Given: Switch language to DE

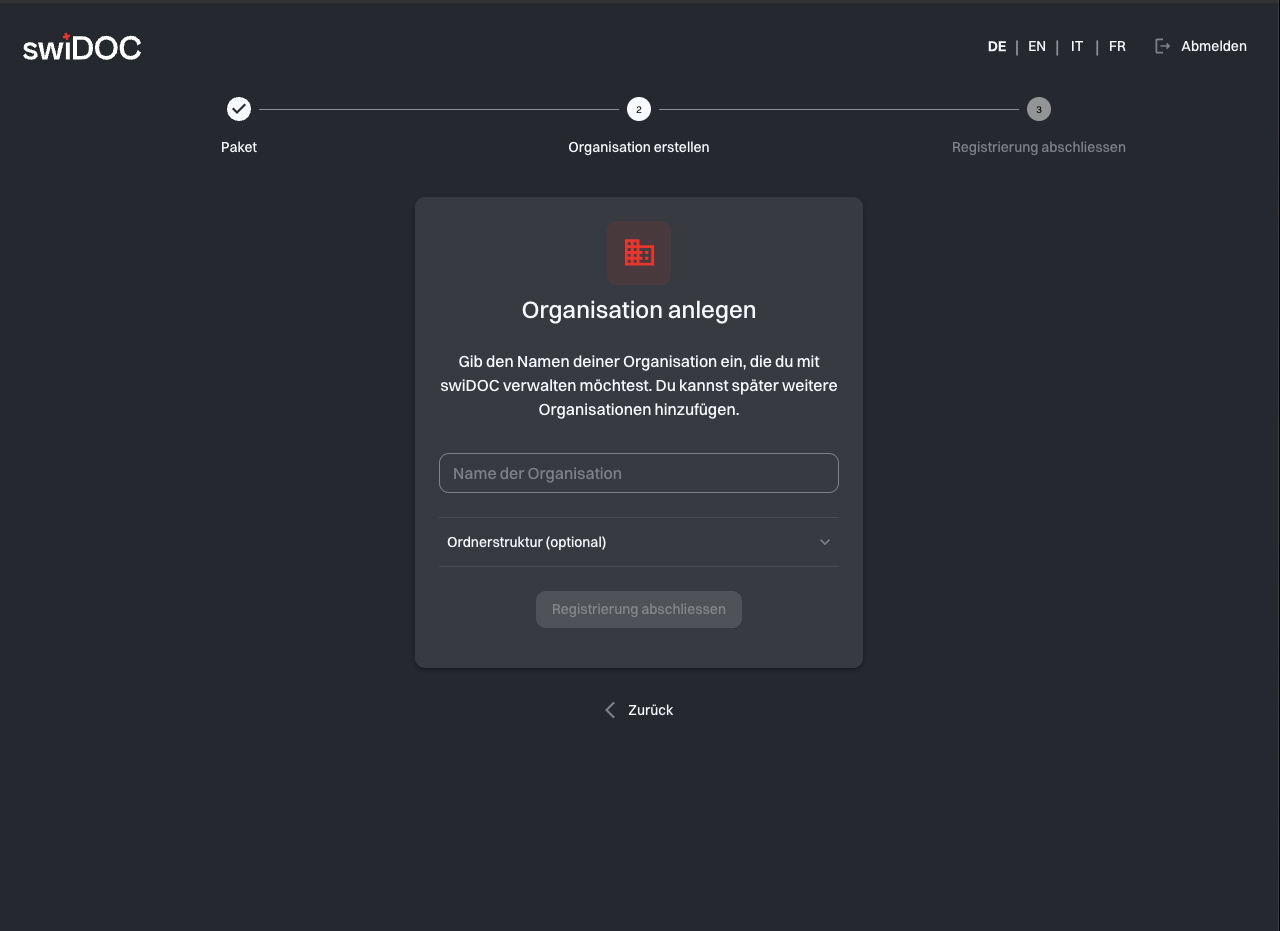Looking at the screenshot, I should pyautogui.click(x=997, y=46).
